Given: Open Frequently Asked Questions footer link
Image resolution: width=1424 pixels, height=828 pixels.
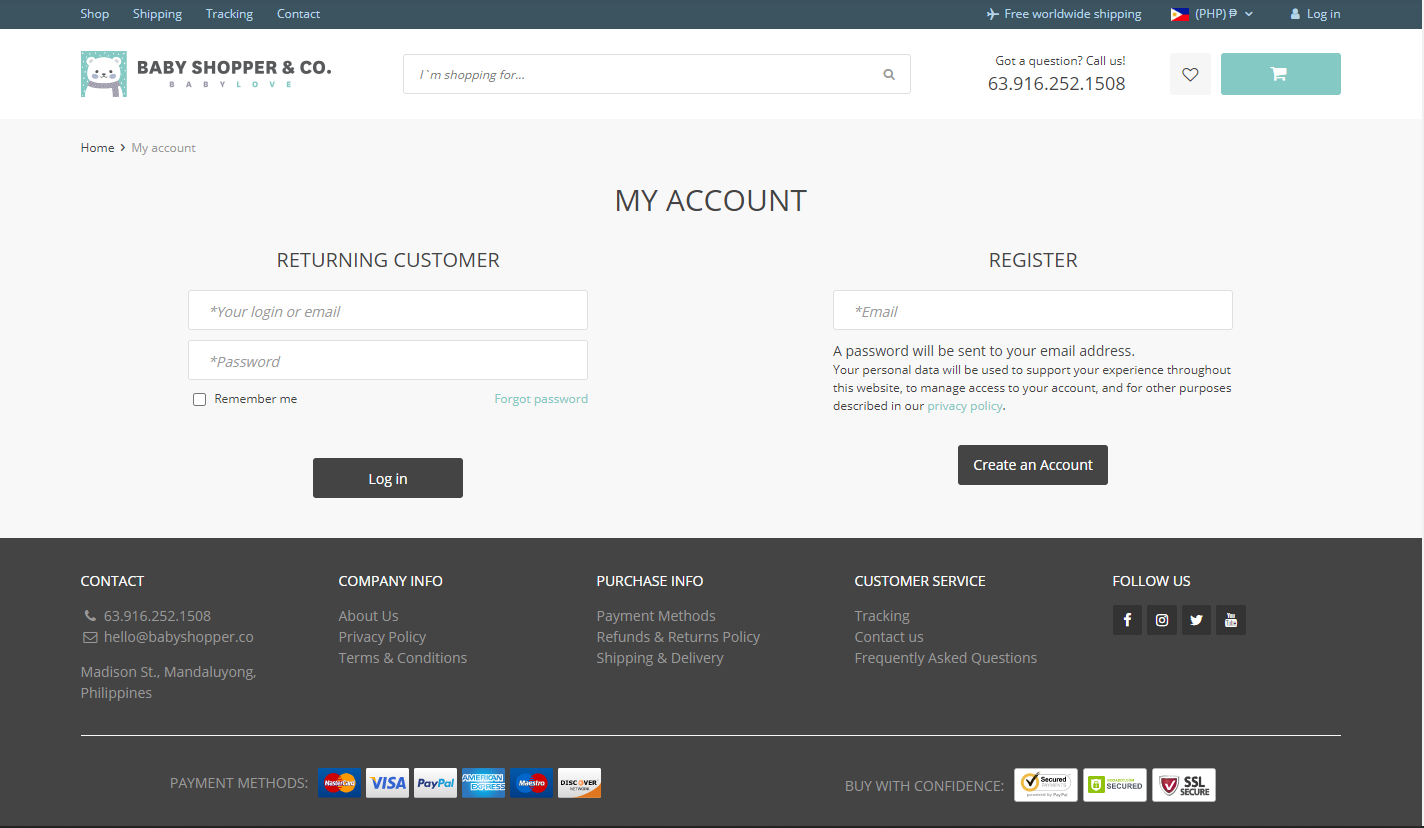Looking at the screenshot, I should coord(945,658).
